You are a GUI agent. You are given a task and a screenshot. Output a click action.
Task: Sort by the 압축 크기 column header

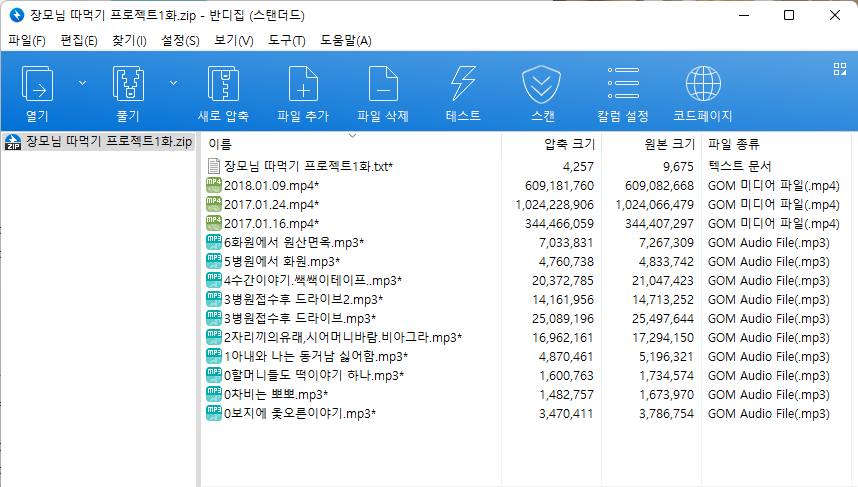pos(568,144)
